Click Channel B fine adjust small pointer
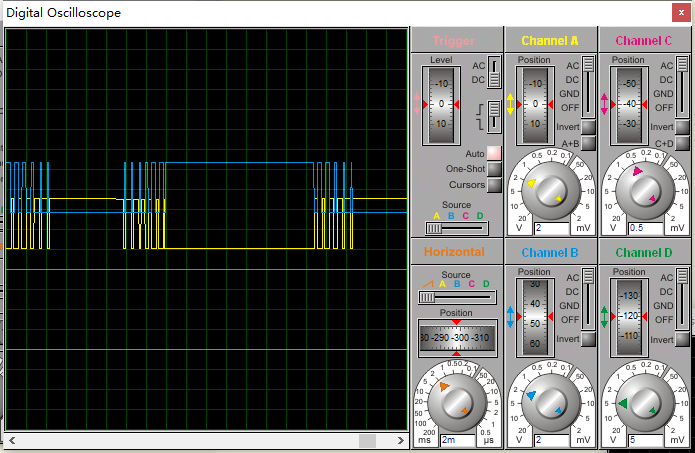Image resolution: width=695 pixels, height=453 pixels. [558, 410]
